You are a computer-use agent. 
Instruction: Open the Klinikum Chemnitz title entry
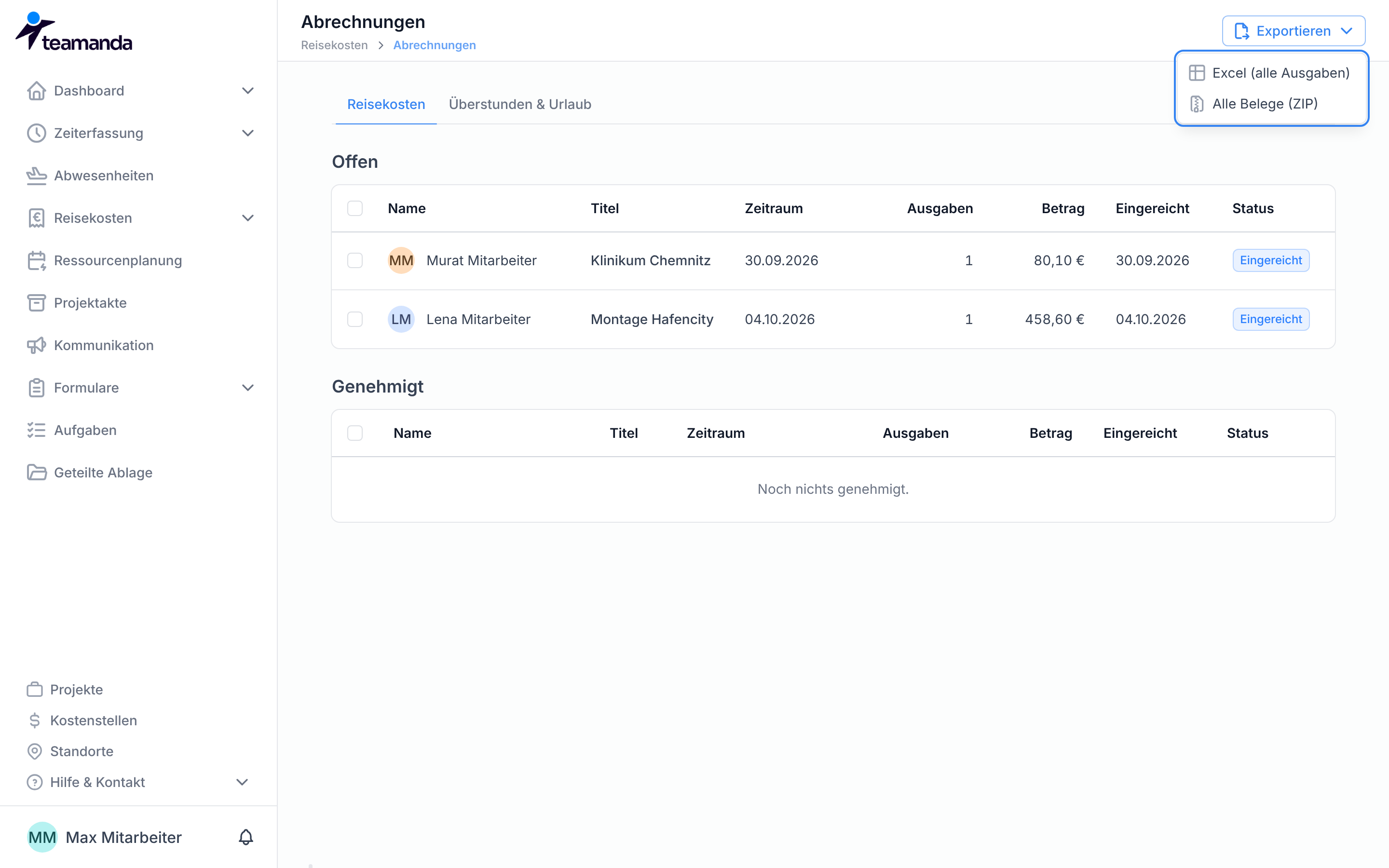click(x=650, y=260)
